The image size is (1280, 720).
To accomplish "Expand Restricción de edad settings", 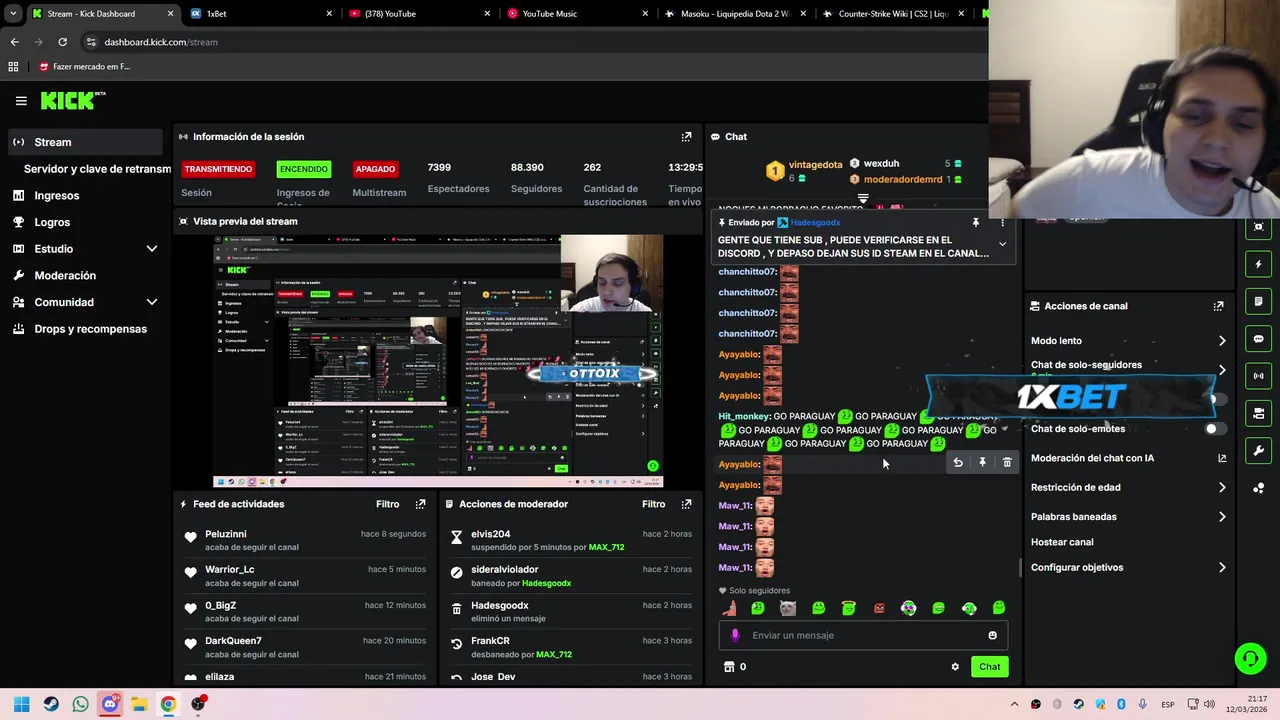I will pyautogui.click(x=1222, y=488).
